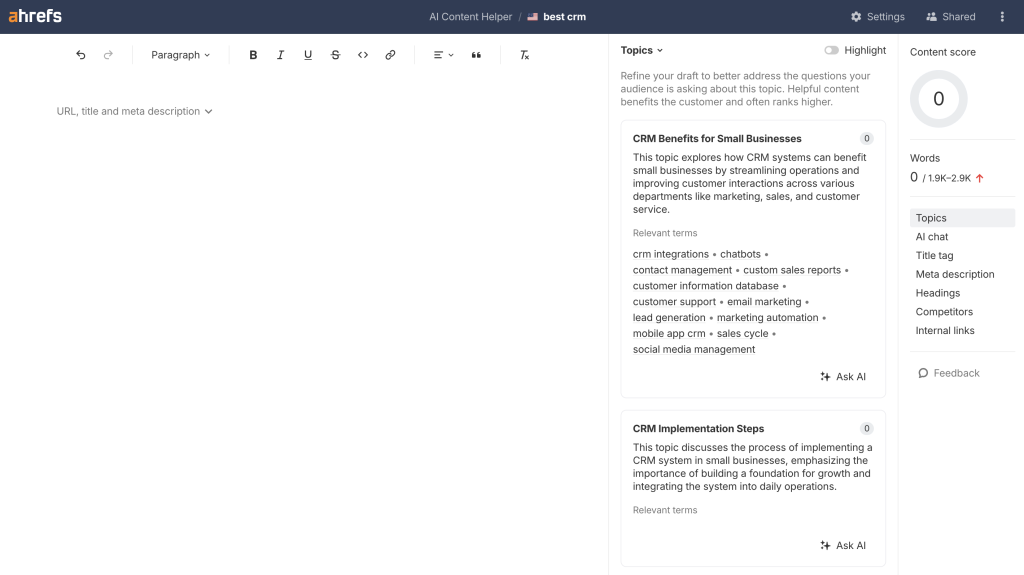Apply italic formatting
The height and width of the screenshot is (575, 1024).
tap(280, 55)
